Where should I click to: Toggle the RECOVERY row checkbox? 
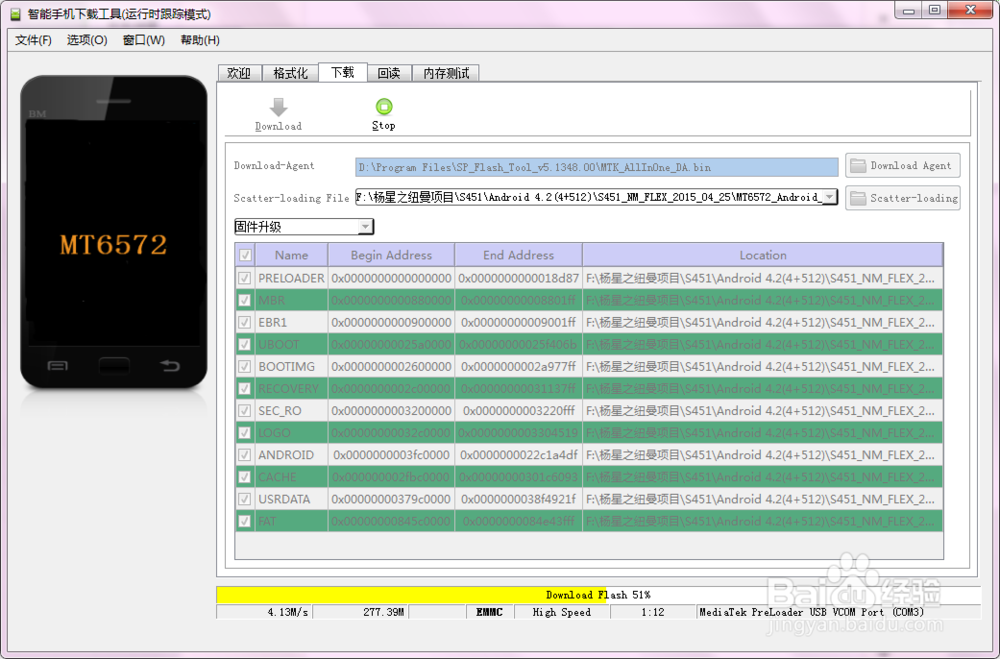point(244,389)
